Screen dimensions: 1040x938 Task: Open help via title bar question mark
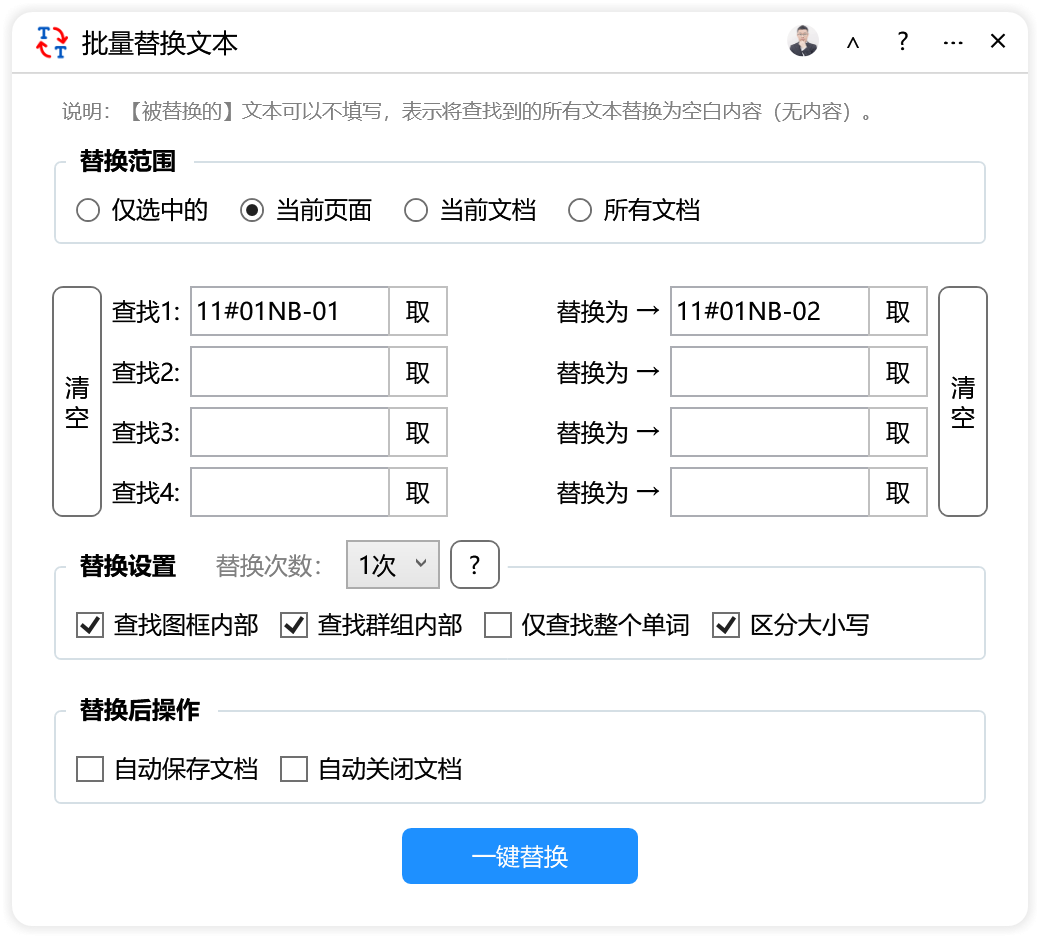coord(902,42)
